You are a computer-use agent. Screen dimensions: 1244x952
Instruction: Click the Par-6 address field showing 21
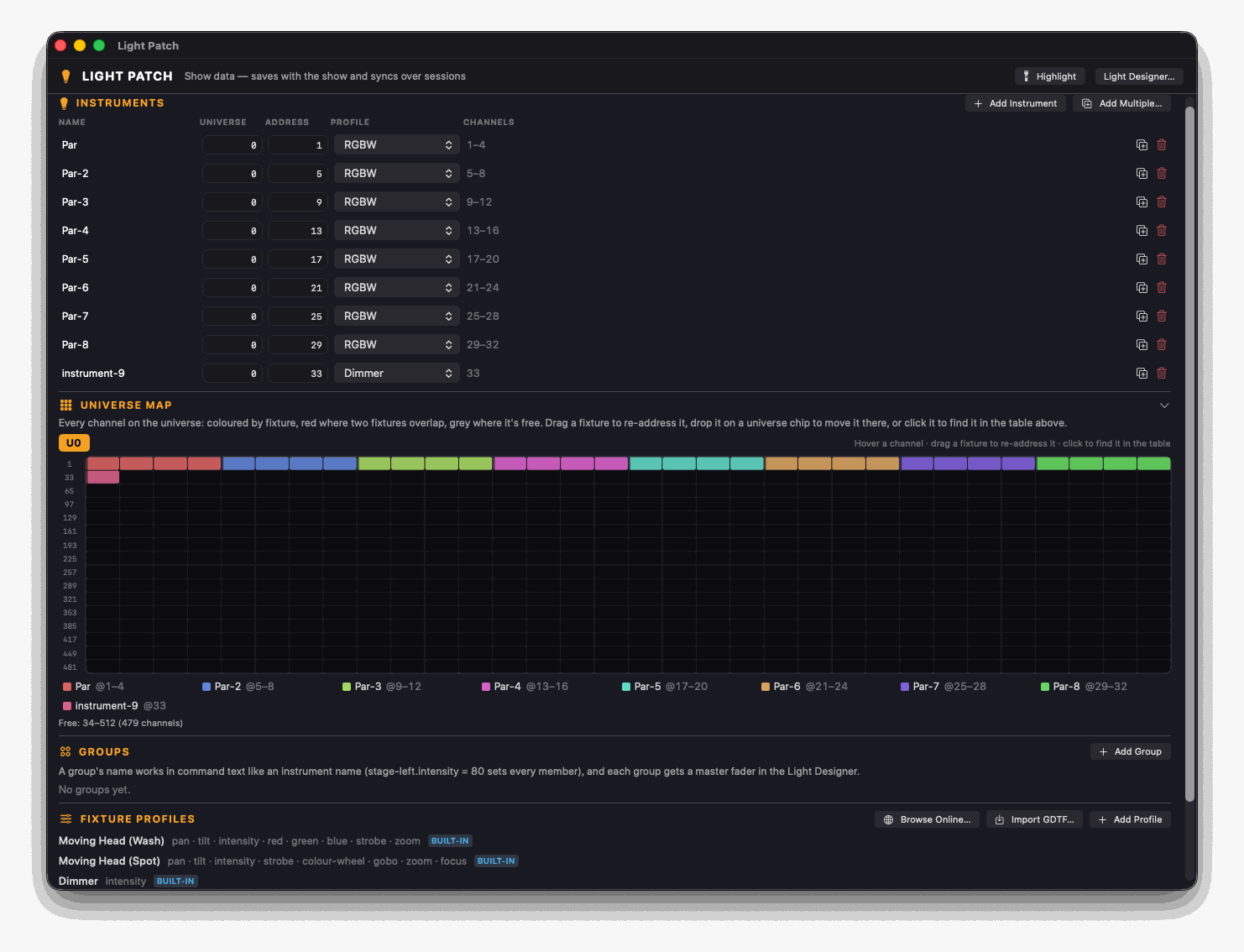(x=297, y=288)
